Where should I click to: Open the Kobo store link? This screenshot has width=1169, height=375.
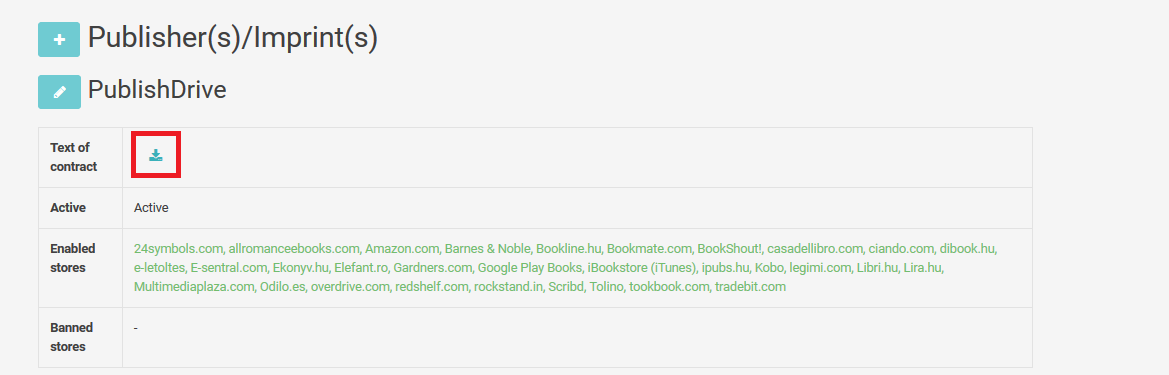[x=767, y=268]
